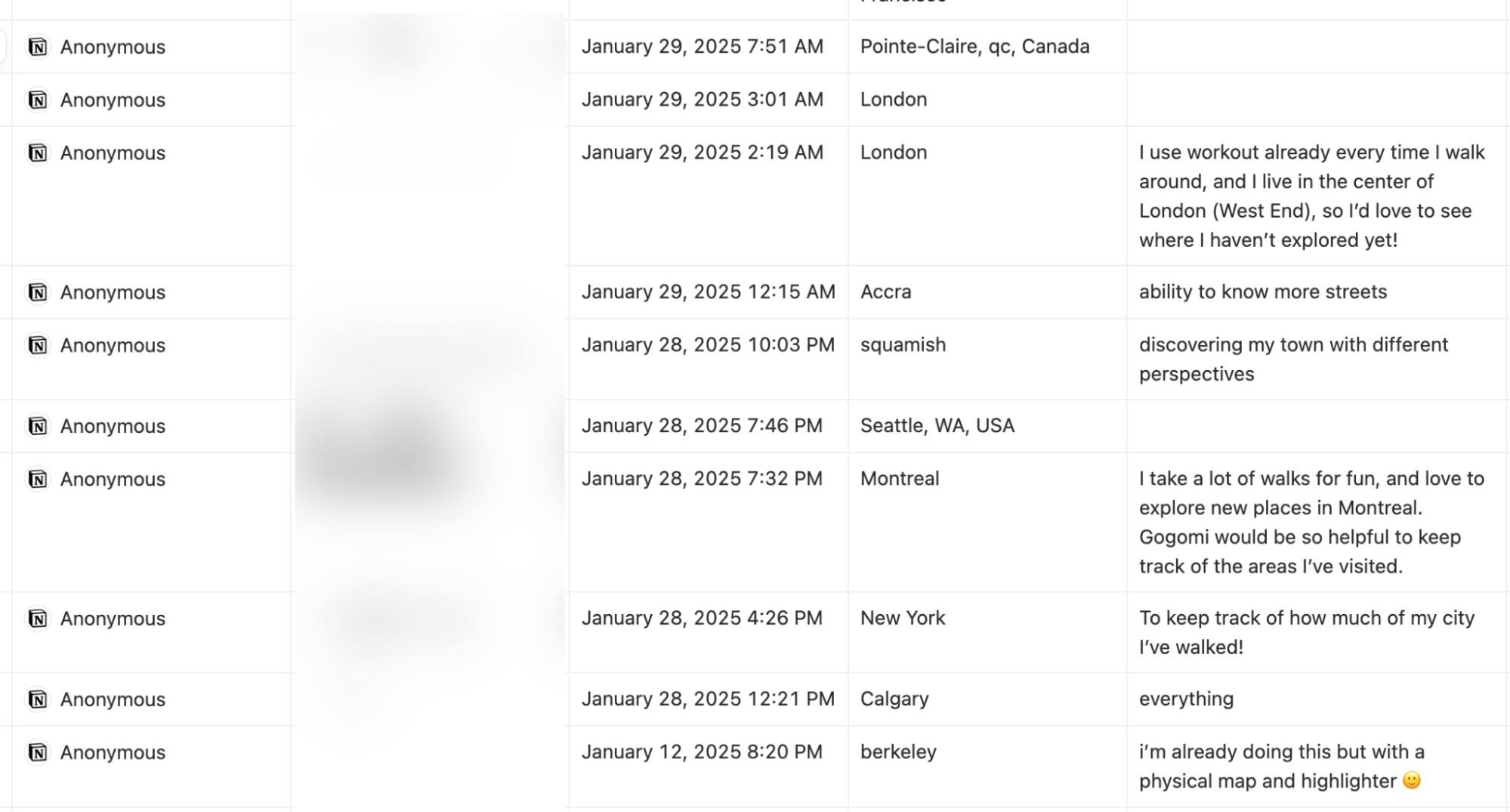This screenshot has width=1510, height=812.
Task: Open the Notion icon on the berkeley row
Action: coord(37,752)
